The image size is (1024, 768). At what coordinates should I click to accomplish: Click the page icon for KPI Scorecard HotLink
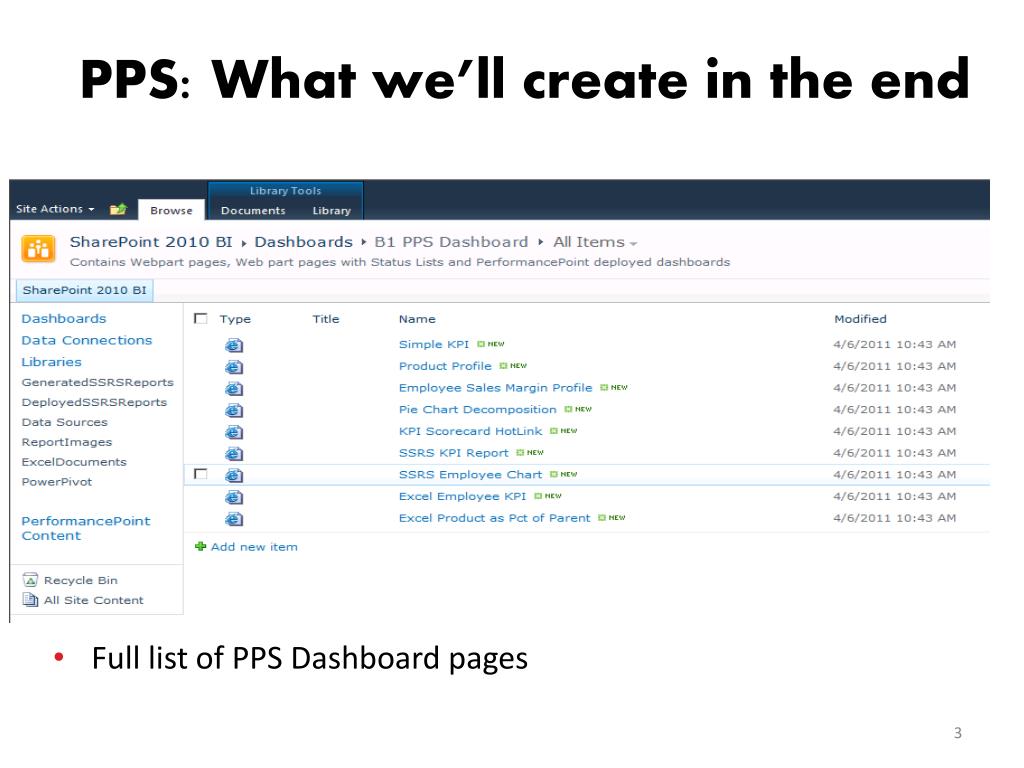(x=234, y=432)
